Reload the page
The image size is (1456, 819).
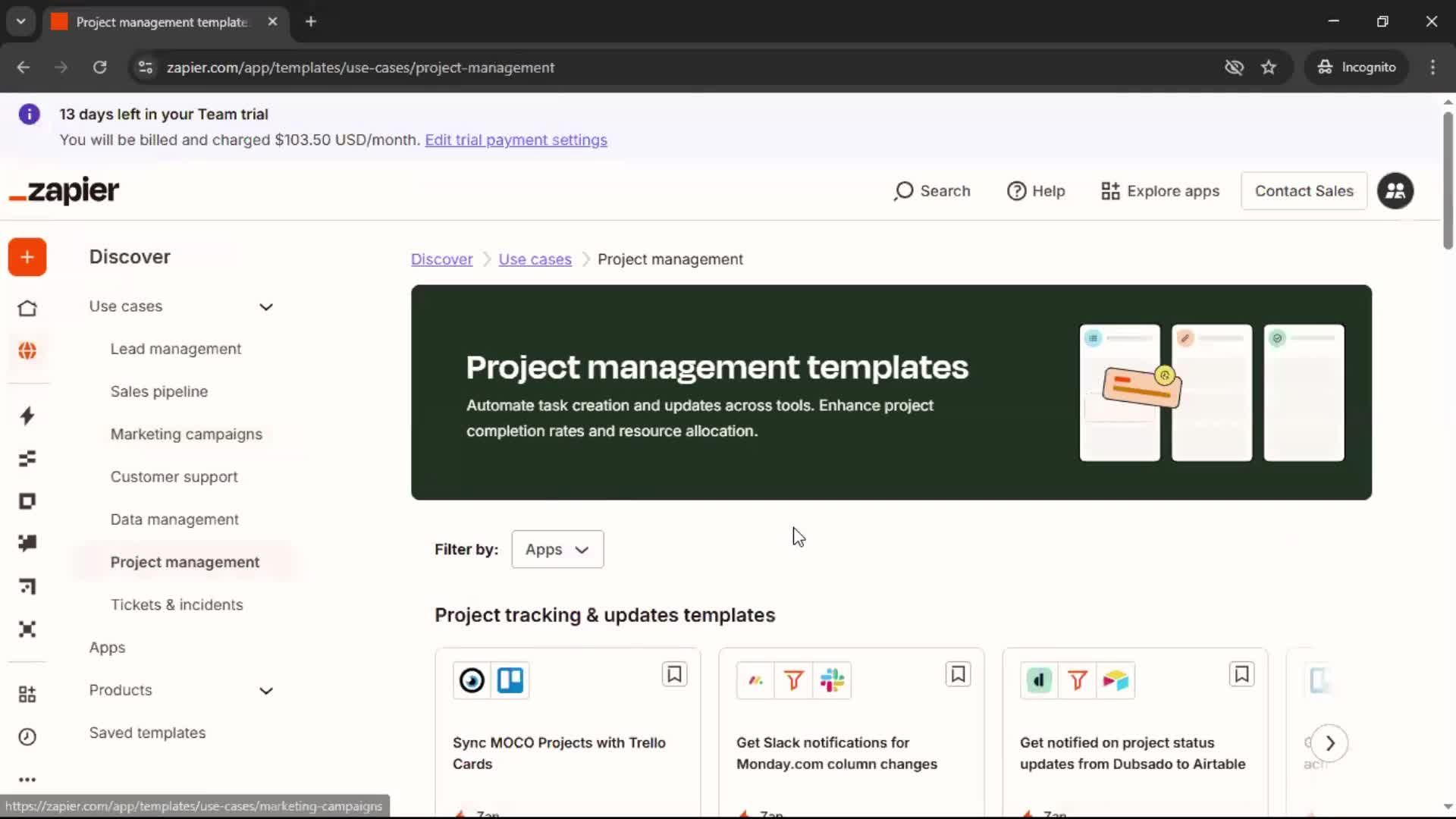(x=99, y=67)
